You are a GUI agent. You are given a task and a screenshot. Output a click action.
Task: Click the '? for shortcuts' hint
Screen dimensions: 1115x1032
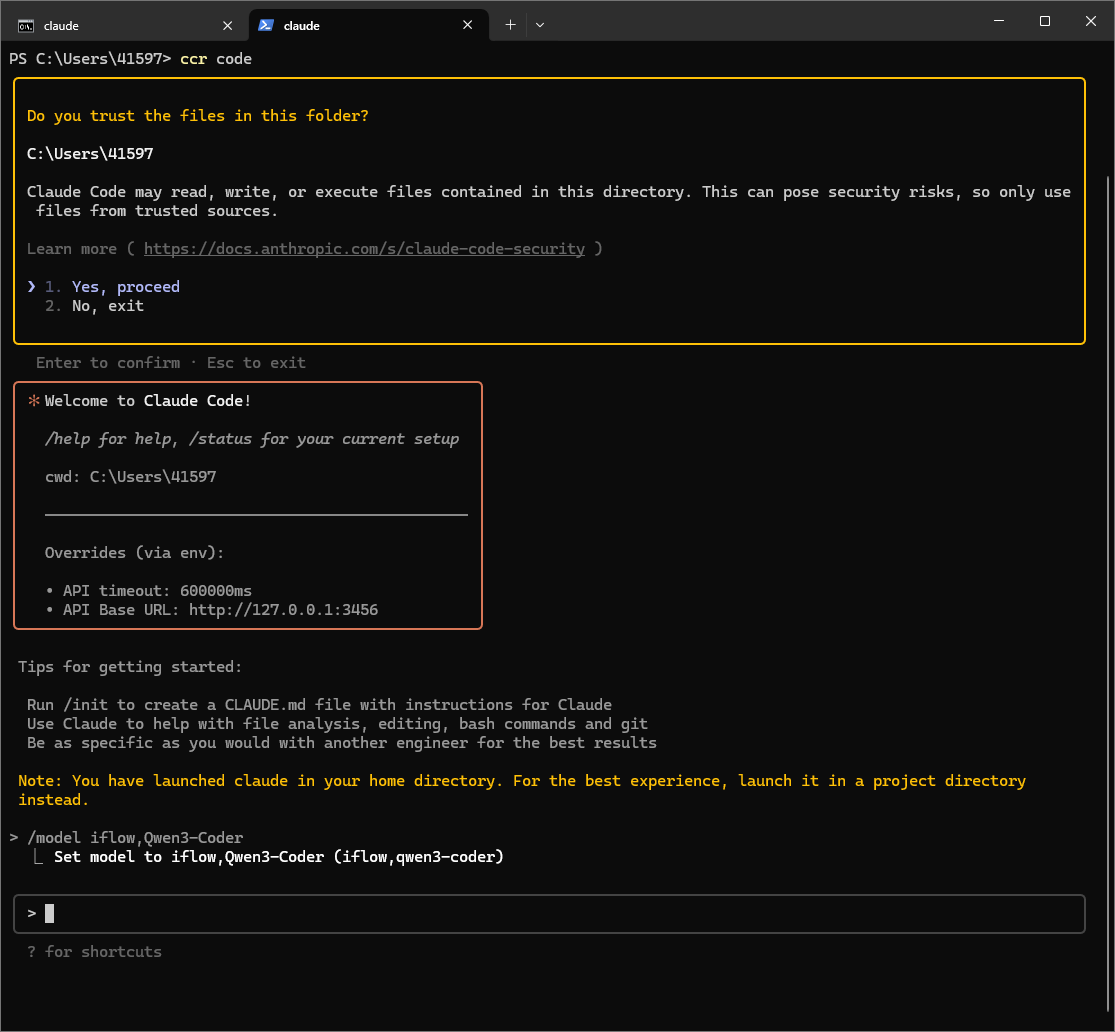(x=95, y=952)
